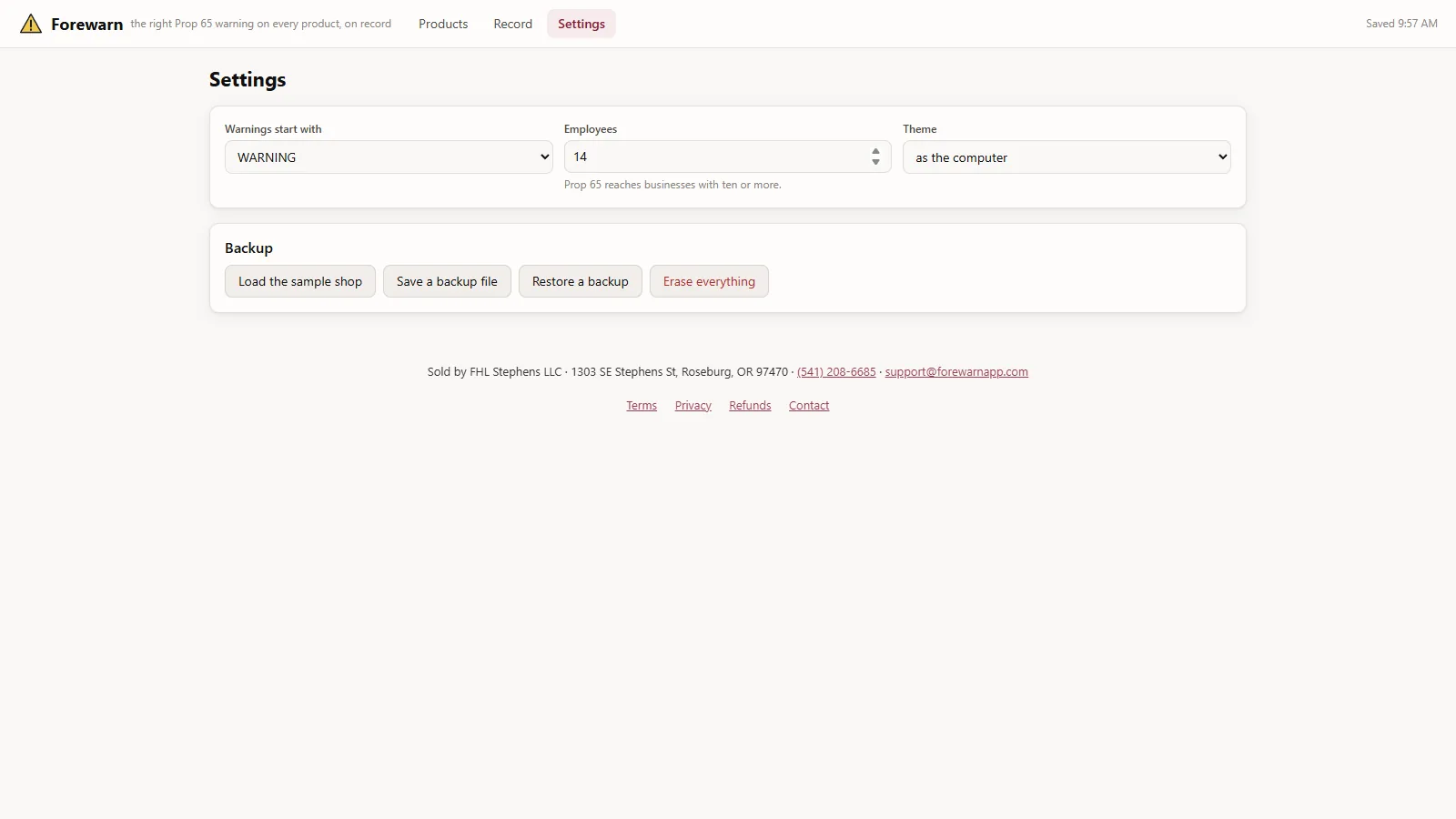
Task: Click Restore a backup button
Action: [581, 281]
